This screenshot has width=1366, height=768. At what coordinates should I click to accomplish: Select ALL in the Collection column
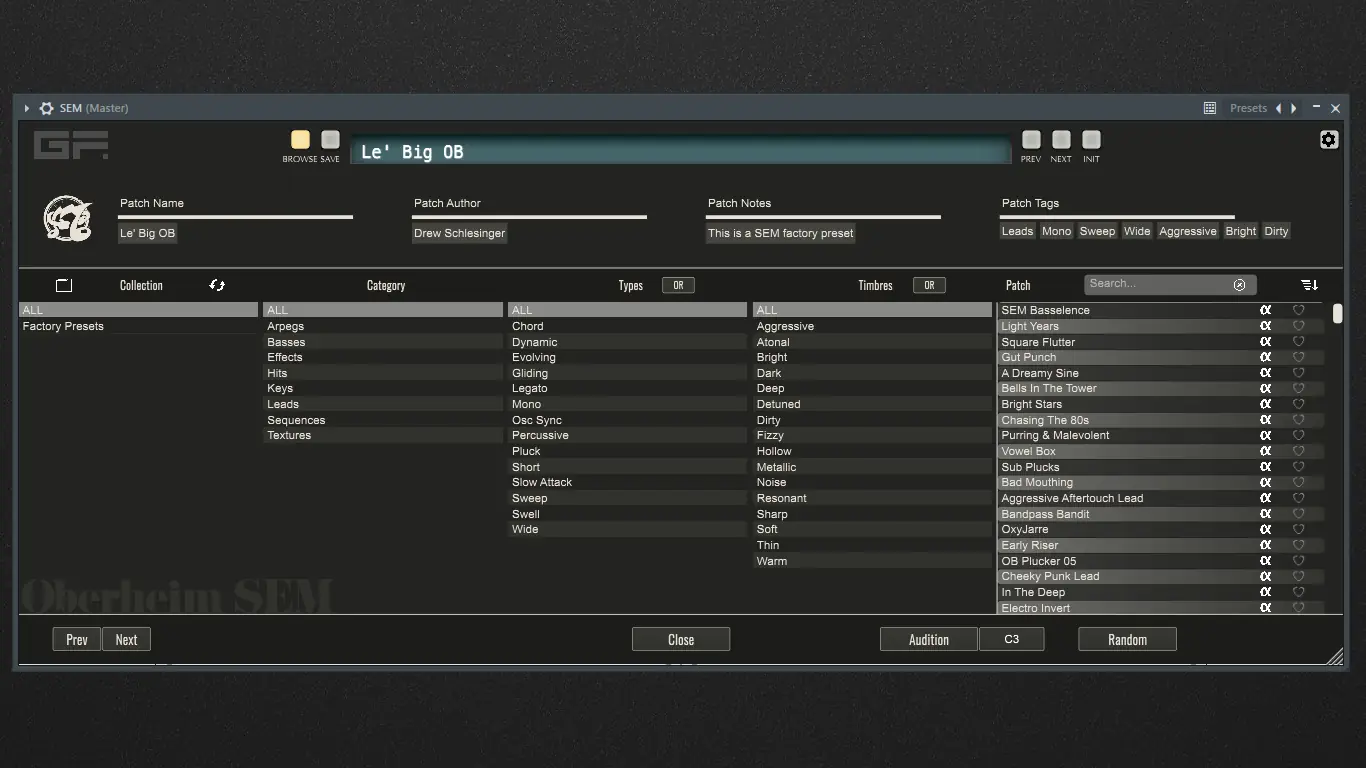coord(138,310)
